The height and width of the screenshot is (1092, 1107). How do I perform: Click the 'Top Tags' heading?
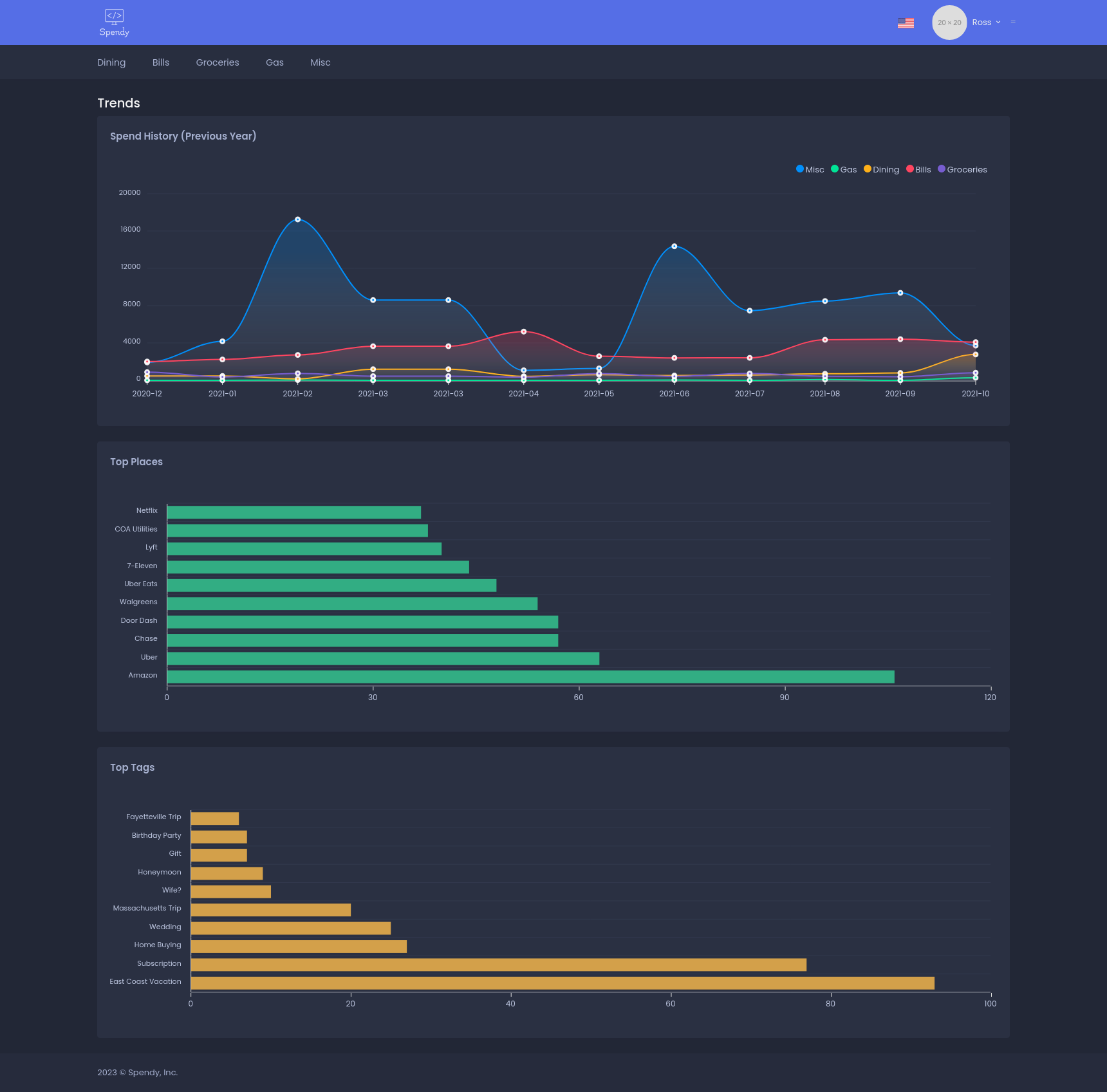pyautogui.click(x=133, y=767)
